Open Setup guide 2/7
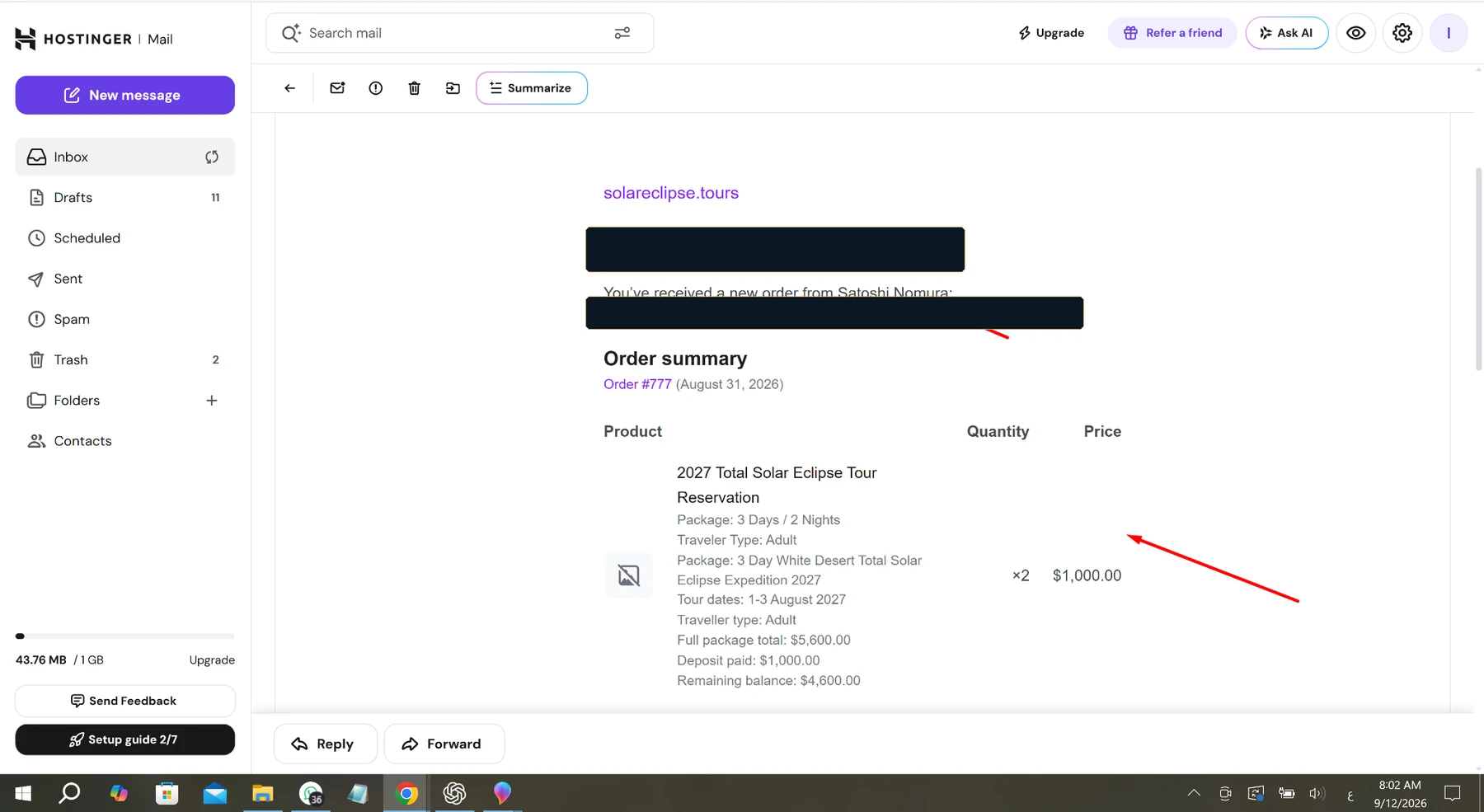Screen dimensions: 1484x812 click(125, 739)
